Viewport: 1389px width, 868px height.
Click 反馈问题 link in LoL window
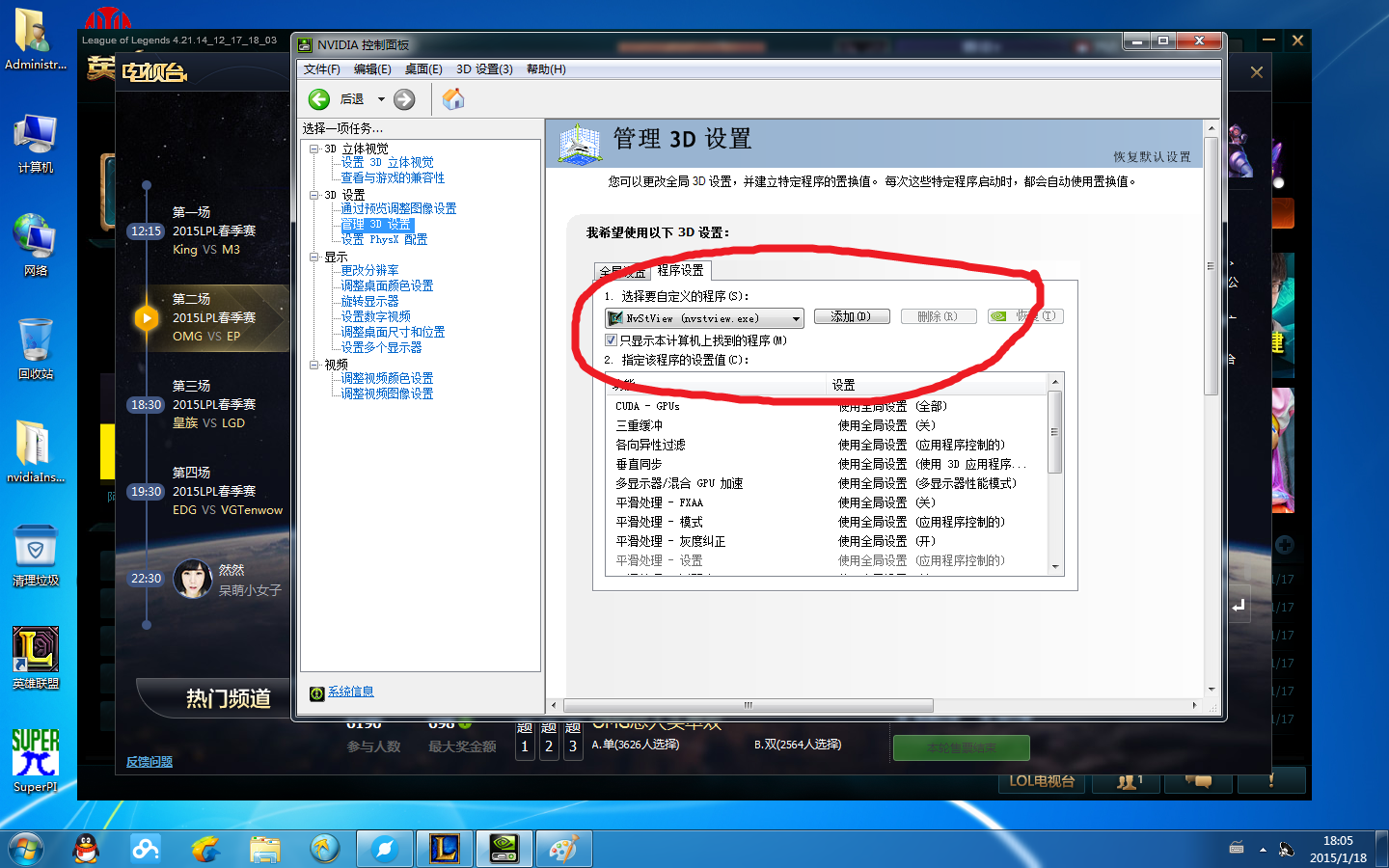coord(150,762)
